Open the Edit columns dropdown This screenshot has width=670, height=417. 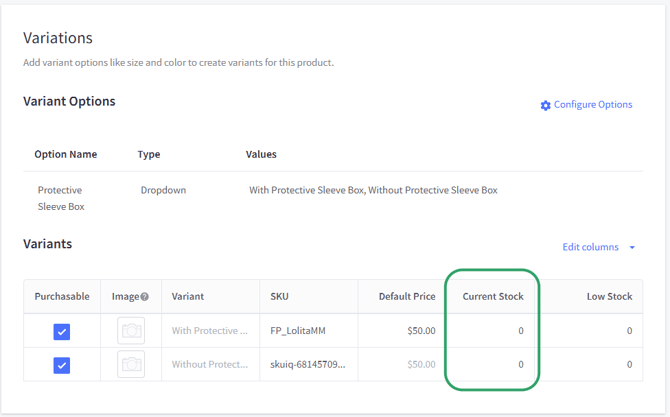coord(598,247)
